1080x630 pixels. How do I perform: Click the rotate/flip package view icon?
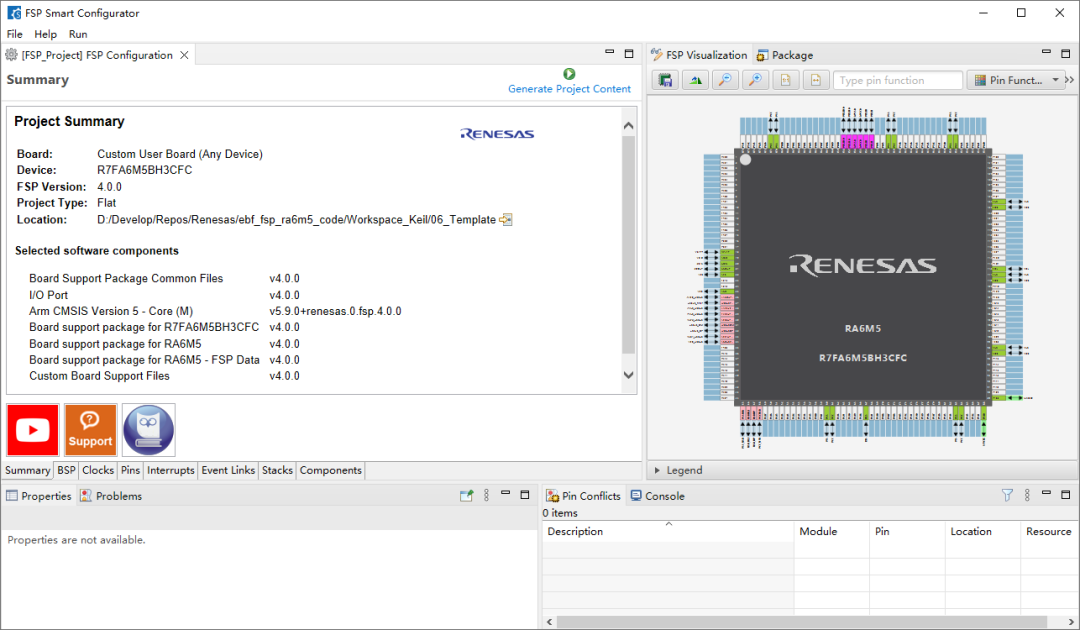coord(696,81)
